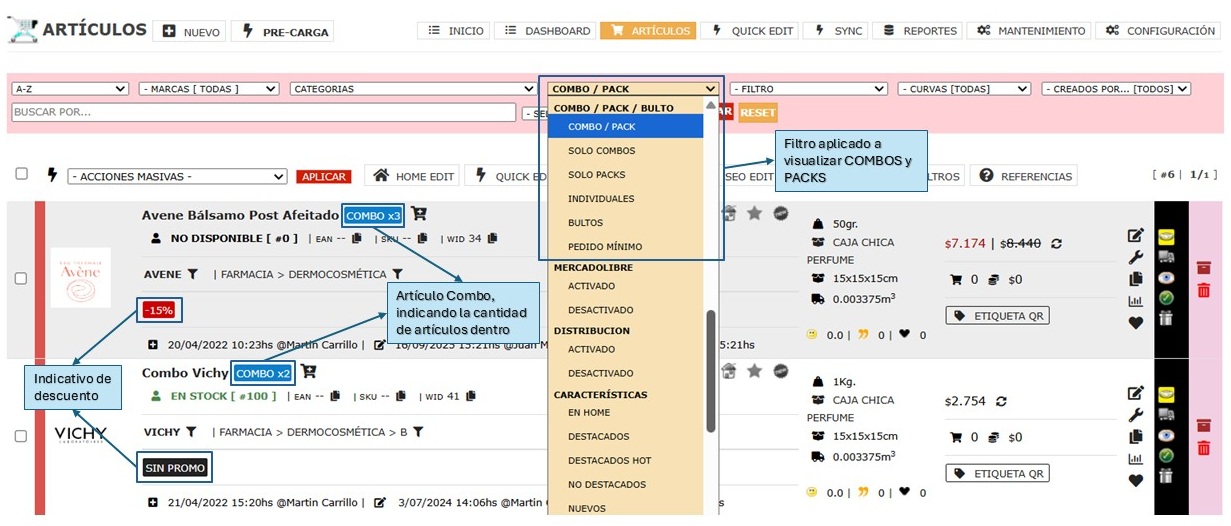Open the MARCAS [TODAS] dropdown

pyautogui.click(x=208, y=89)
